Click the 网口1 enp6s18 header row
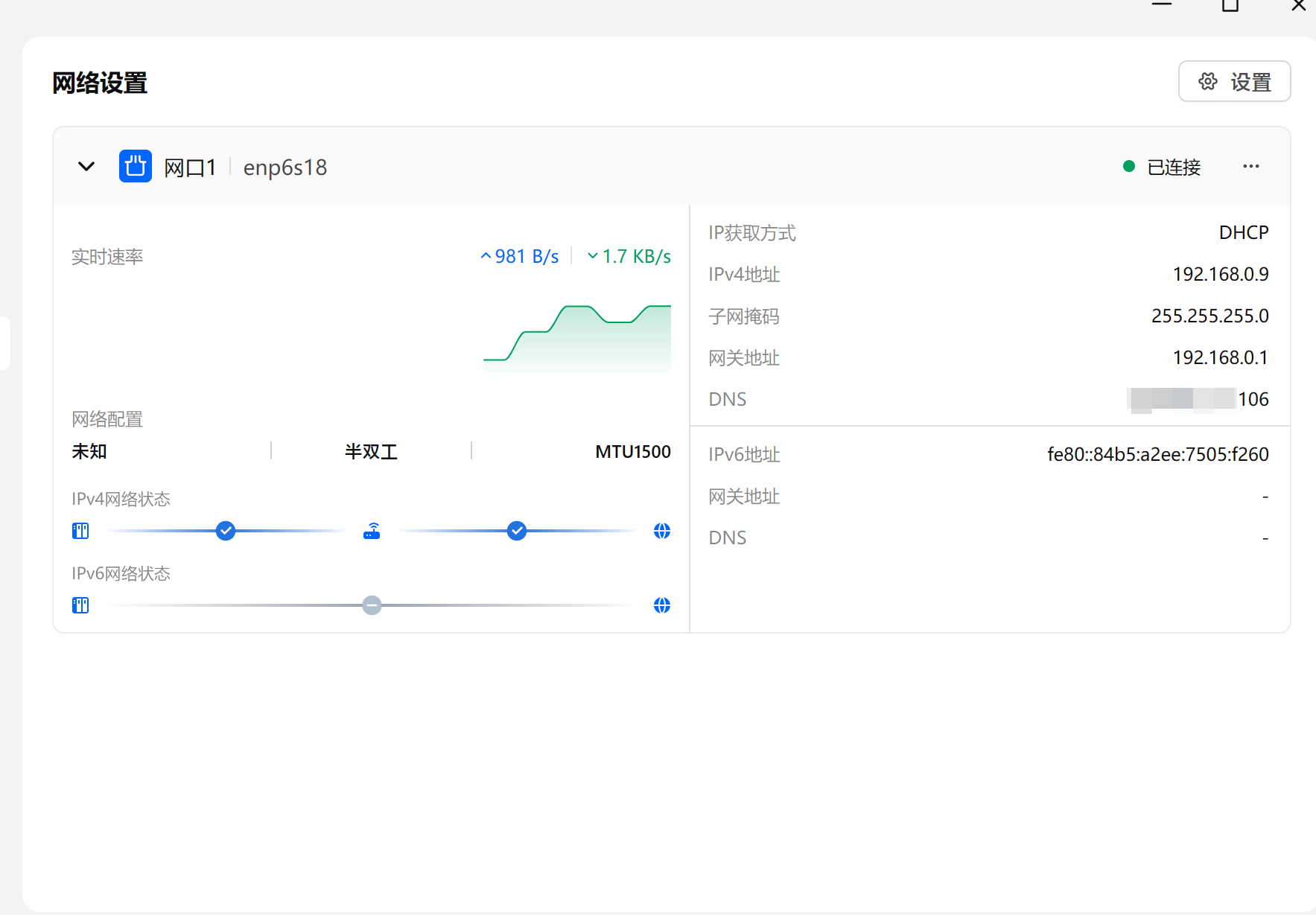This screenshot has height=915, width=1316. tap(596, 167)
